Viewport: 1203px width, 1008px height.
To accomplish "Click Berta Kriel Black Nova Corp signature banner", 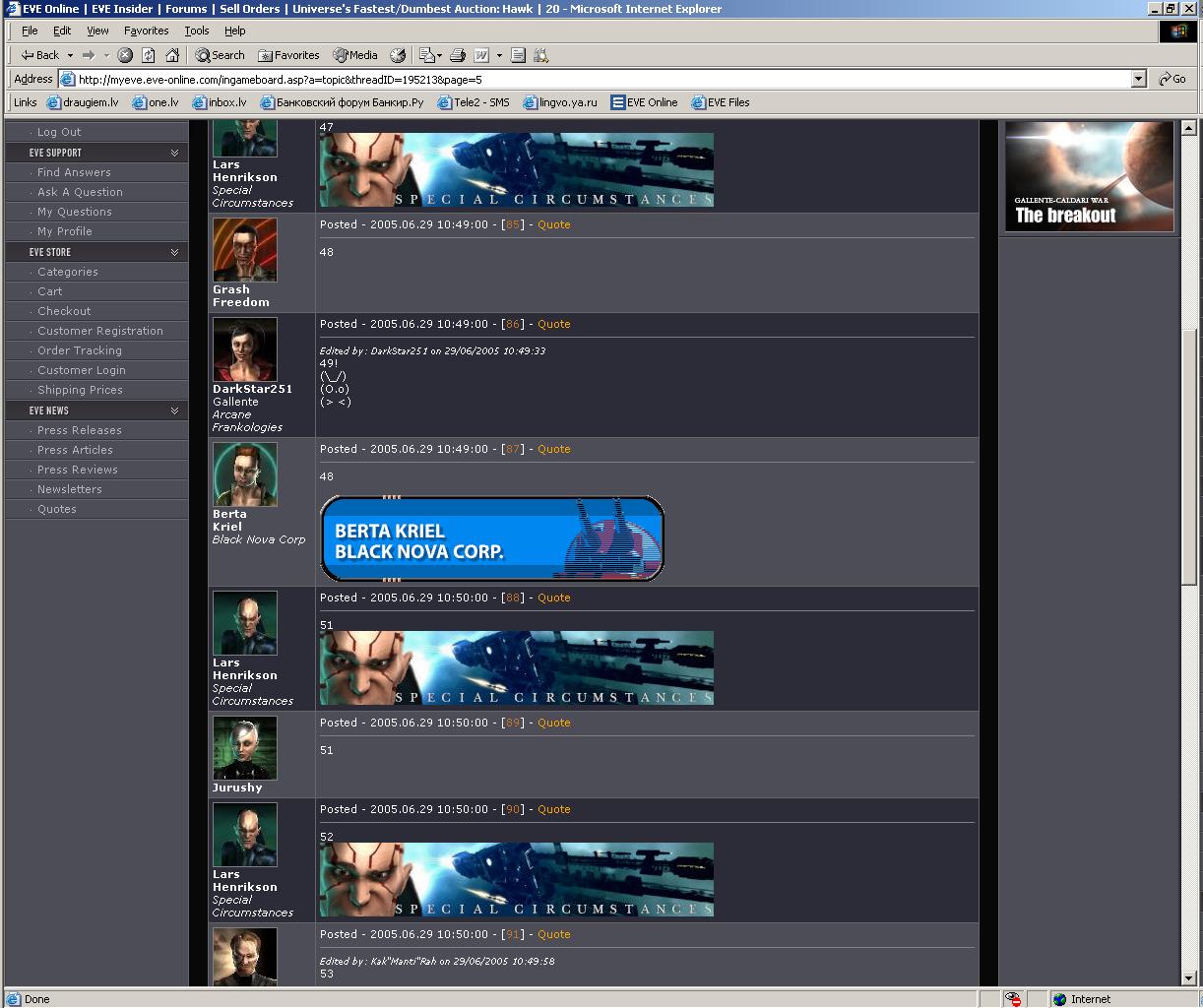I will [x=492, y=538].
